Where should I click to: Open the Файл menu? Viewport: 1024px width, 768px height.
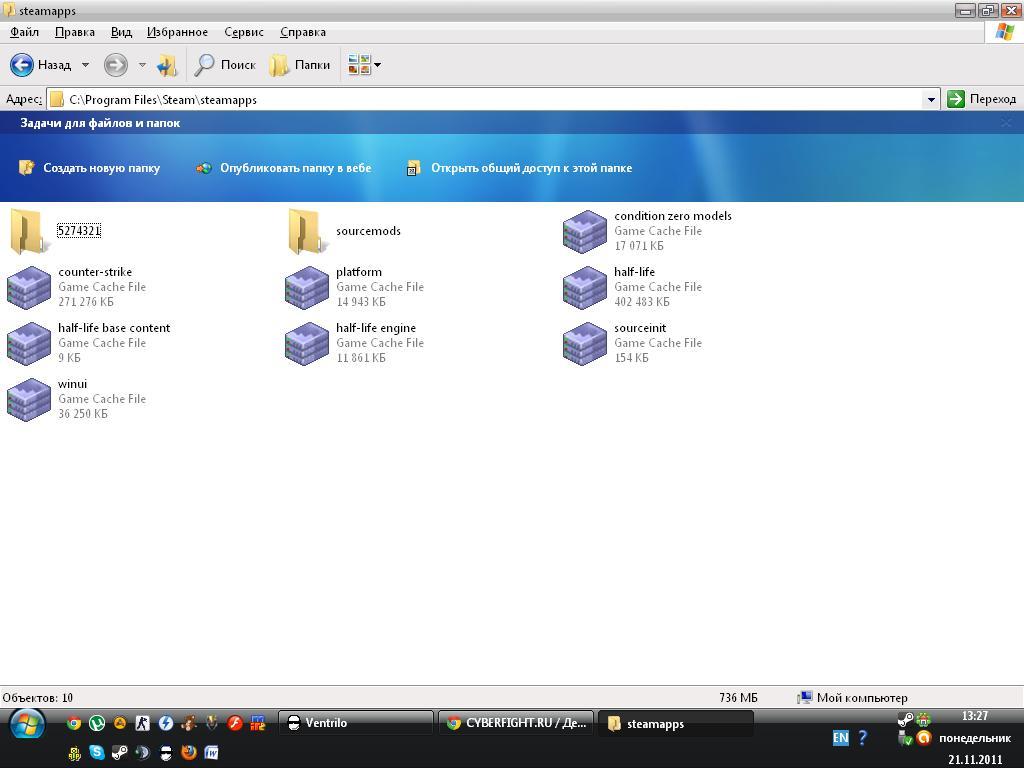[24, 32]
